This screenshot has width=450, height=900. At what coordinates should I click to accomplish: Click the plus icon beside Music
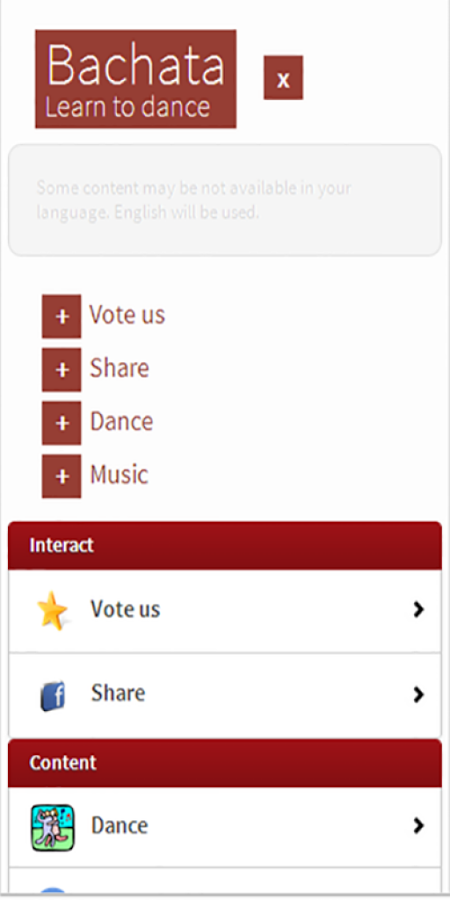pos(61,476)
